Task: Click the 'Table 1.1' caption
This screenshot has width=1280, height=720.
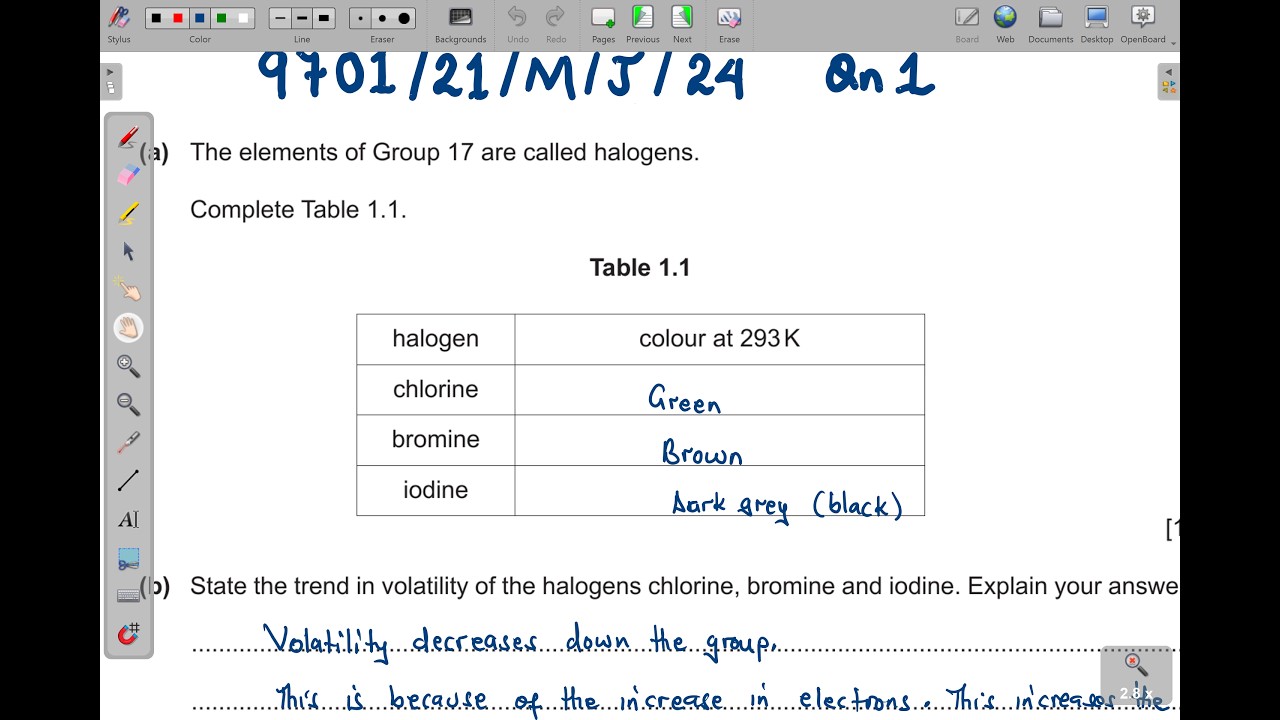Action: point(640,267)
